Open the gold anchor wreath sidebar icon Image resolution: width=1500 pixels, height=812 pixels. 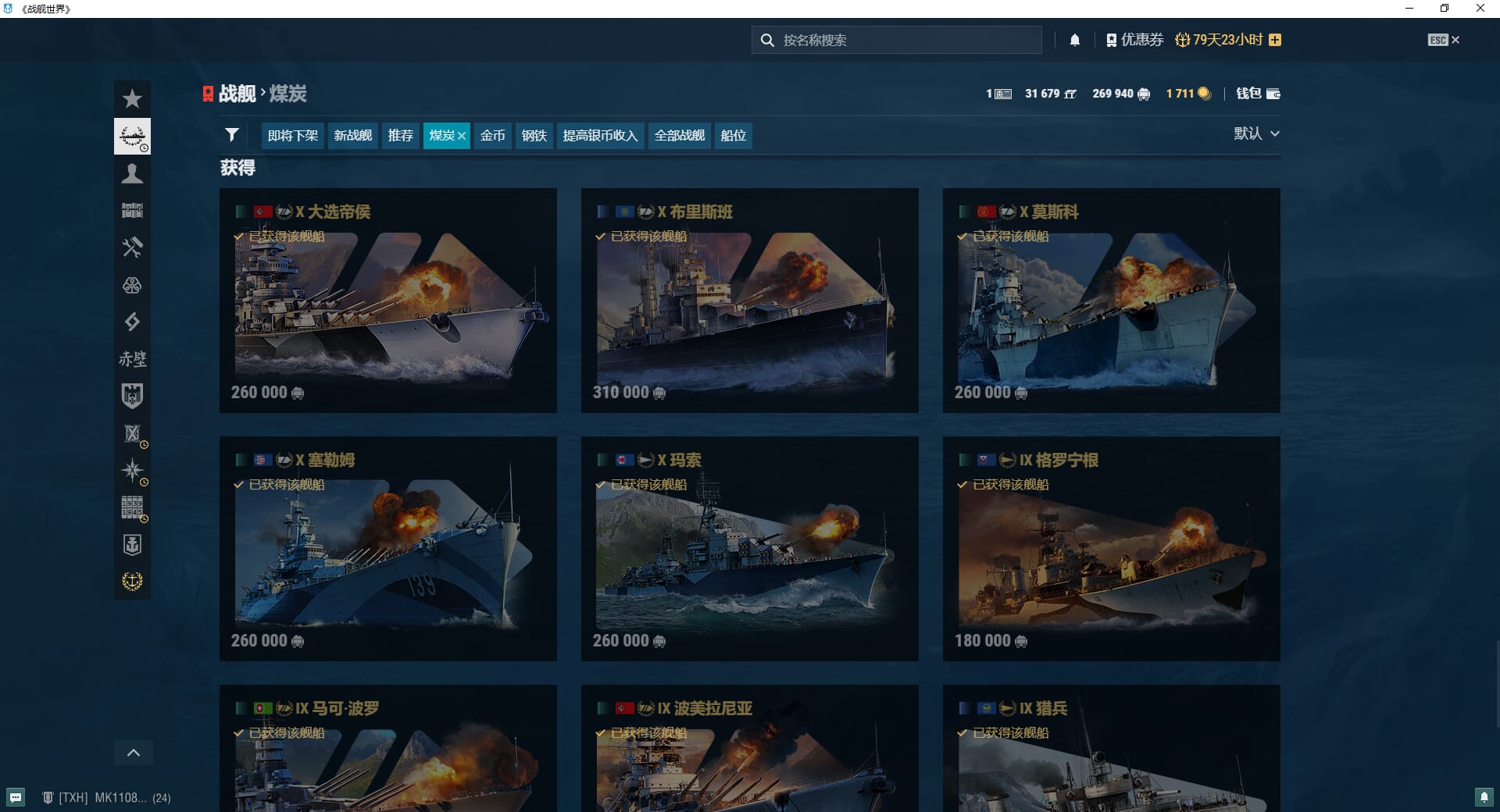coord(132,581)
